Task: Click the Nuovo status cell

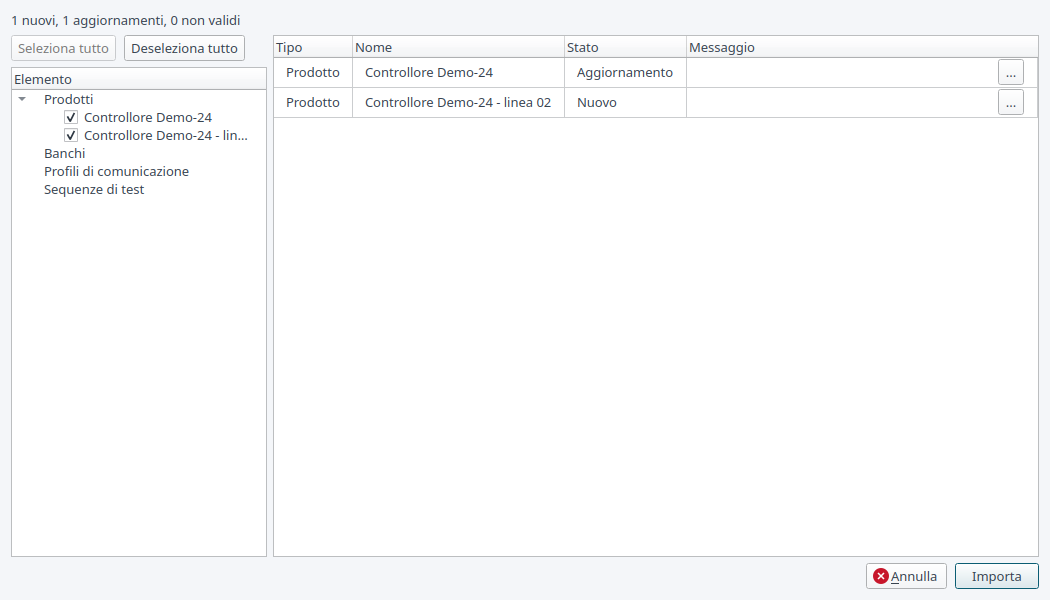Action: [625, 102]
